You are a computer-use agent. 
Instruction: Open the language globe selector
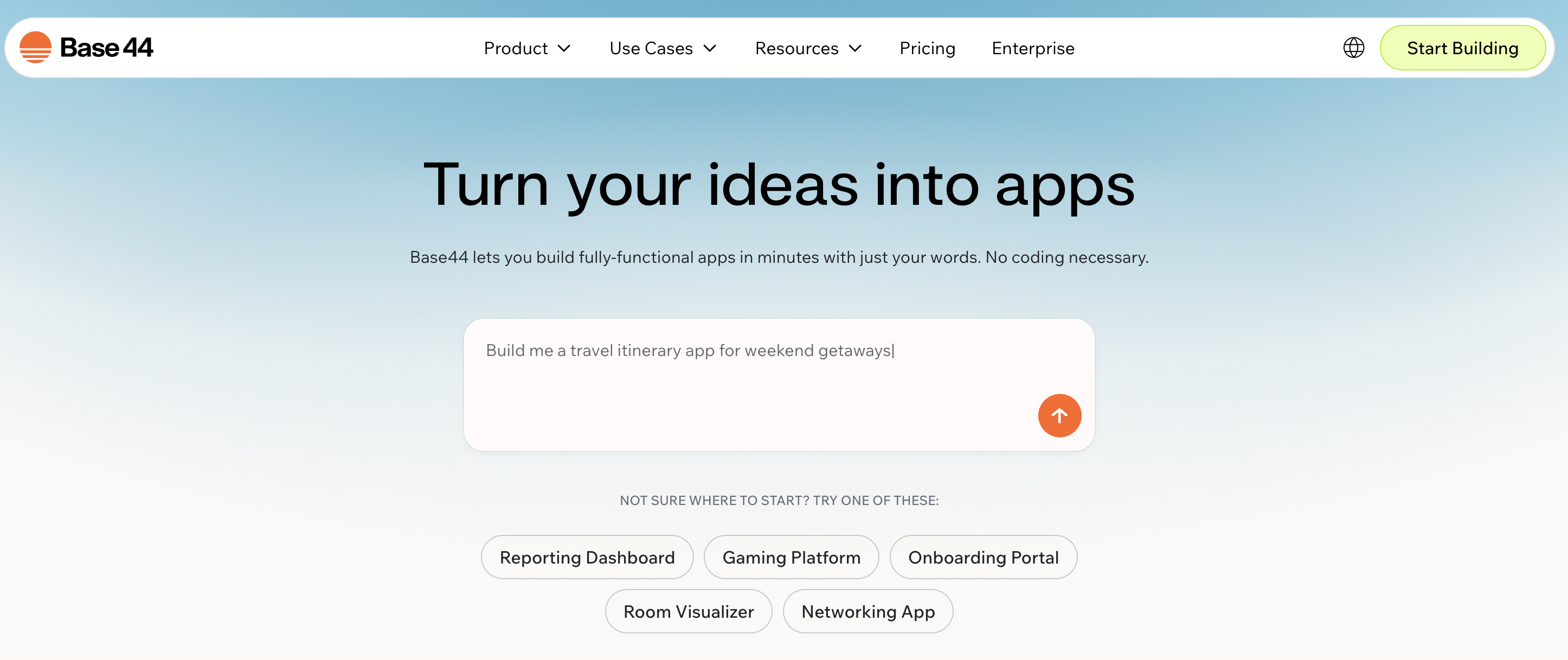pyautogui.click(x=1353, y=48)
